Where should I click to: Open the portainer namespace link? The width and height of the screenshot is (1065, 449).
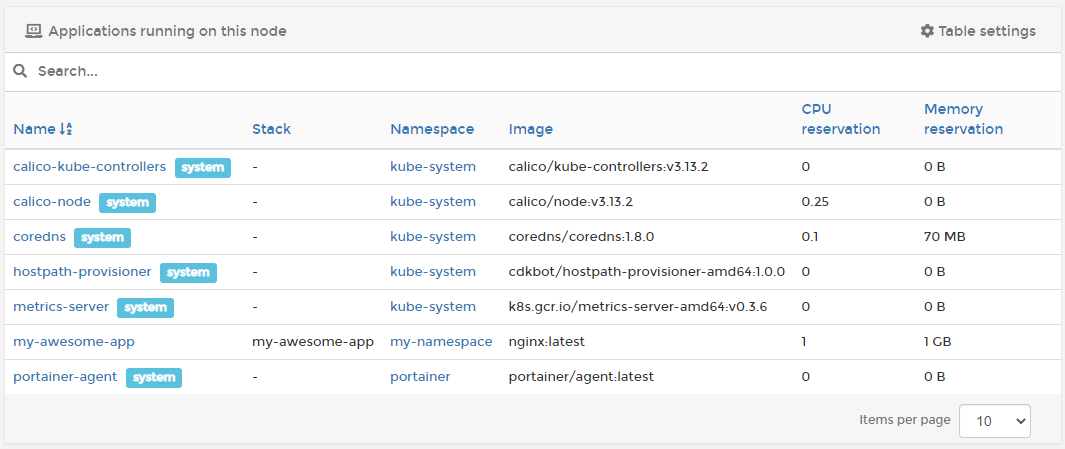tap(420, 377)
